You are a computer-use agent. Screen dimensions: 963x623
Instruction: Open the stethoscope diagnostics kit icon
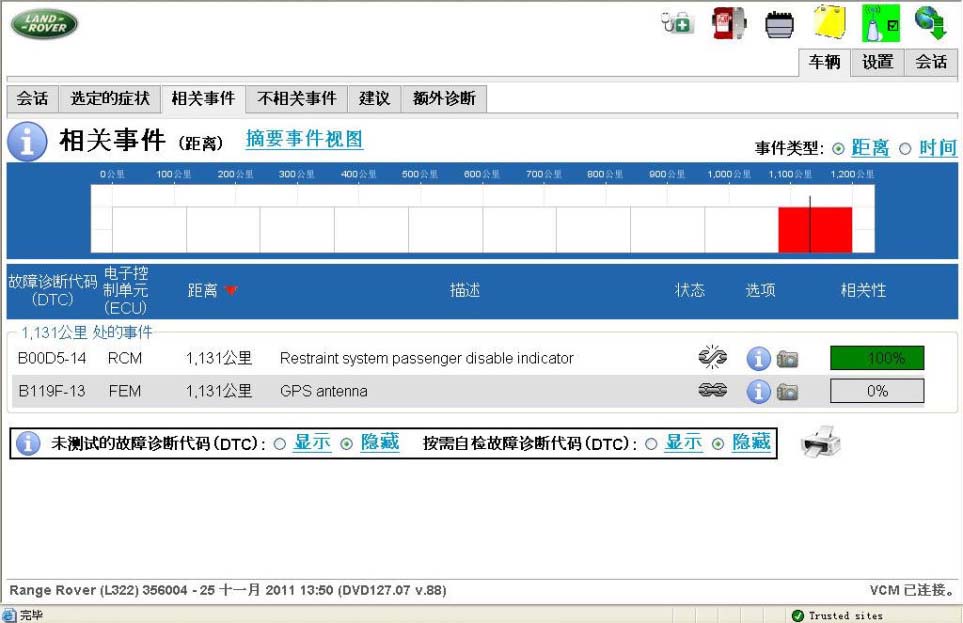[677, 23]
